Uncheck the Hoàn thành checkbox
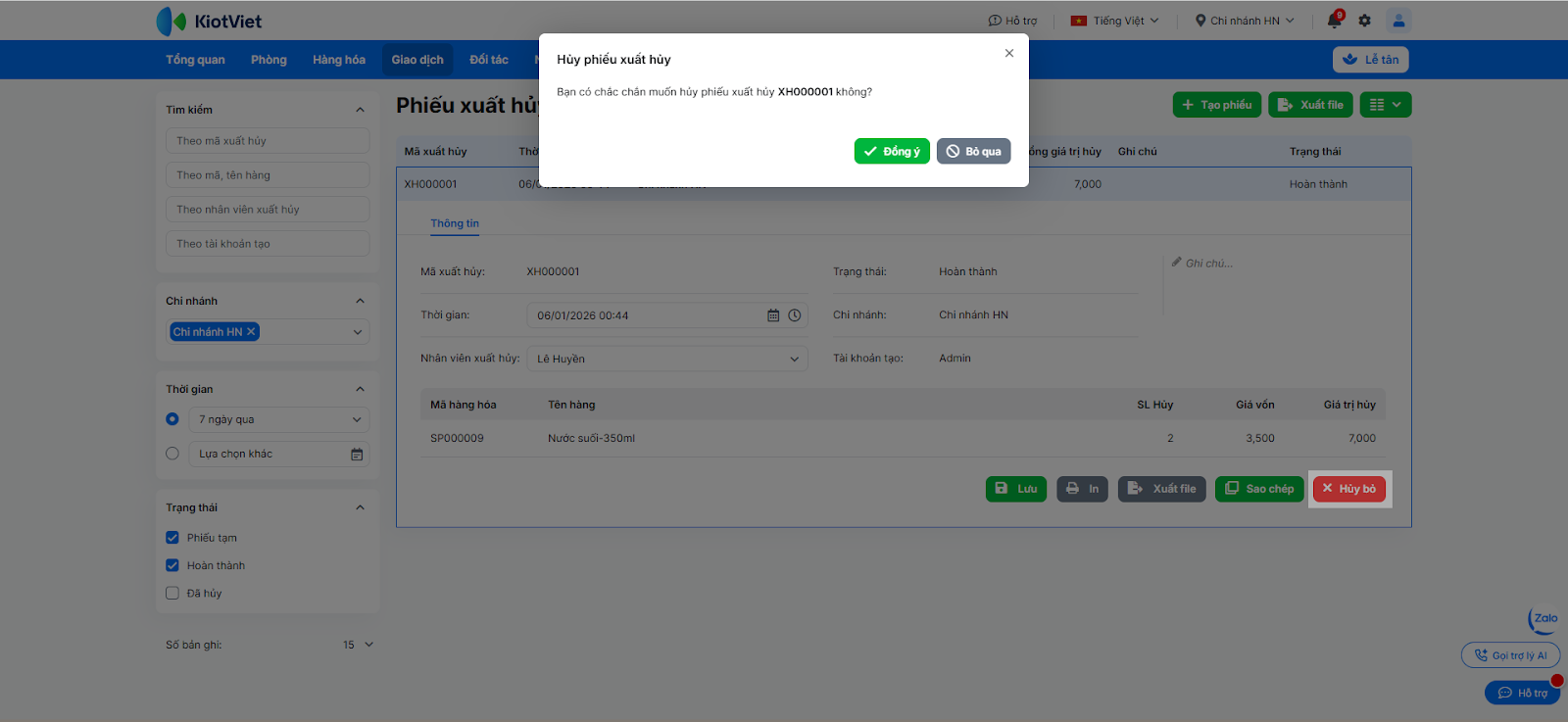The height and width of the screenshot is (722, 1568). click(x=172, y=565)
